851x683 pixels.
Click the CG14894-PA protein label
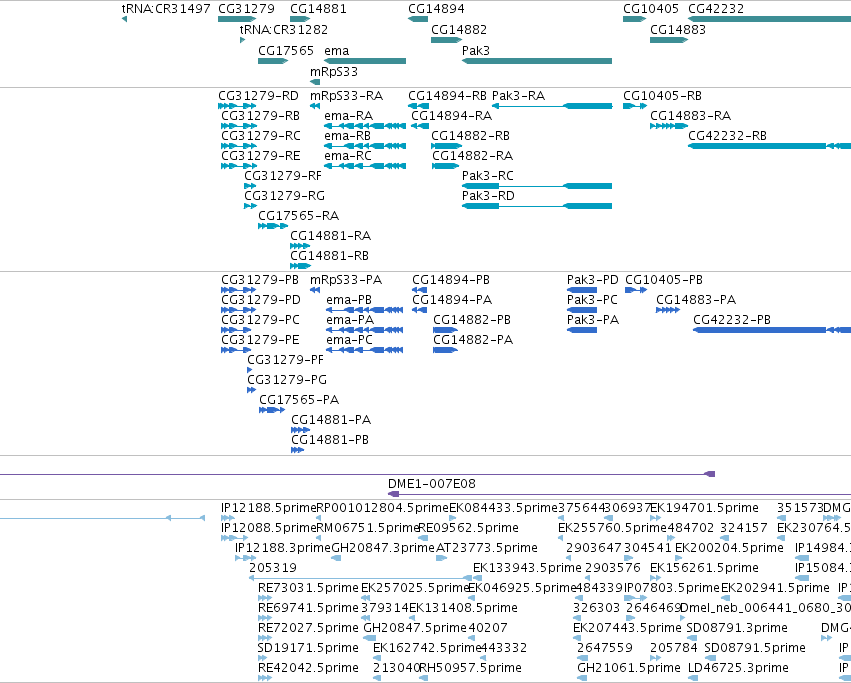pyautogui.click(x=452, y=300)
